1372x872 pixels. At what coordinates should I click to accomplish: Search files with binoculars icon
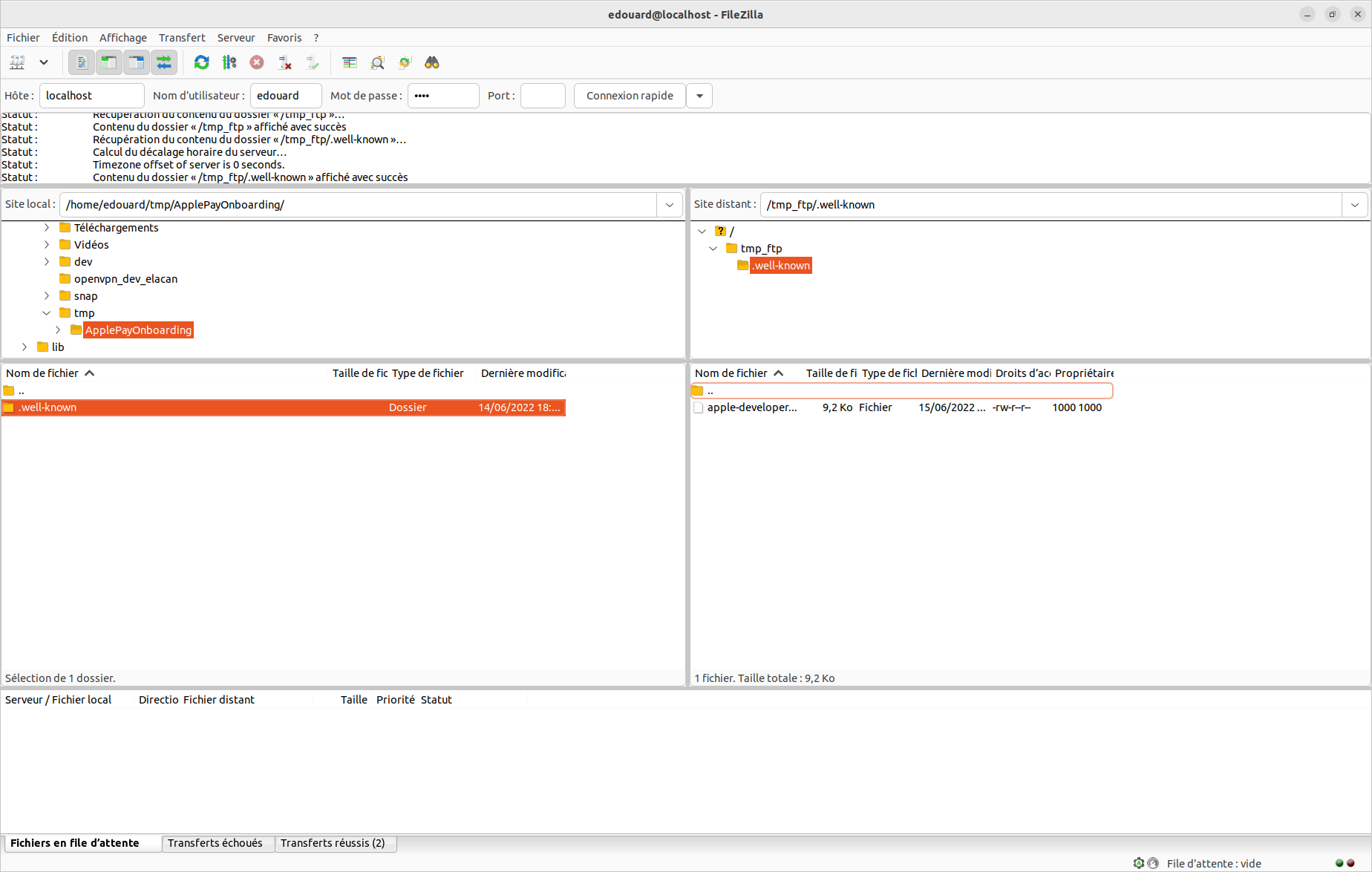coord(432,62)
